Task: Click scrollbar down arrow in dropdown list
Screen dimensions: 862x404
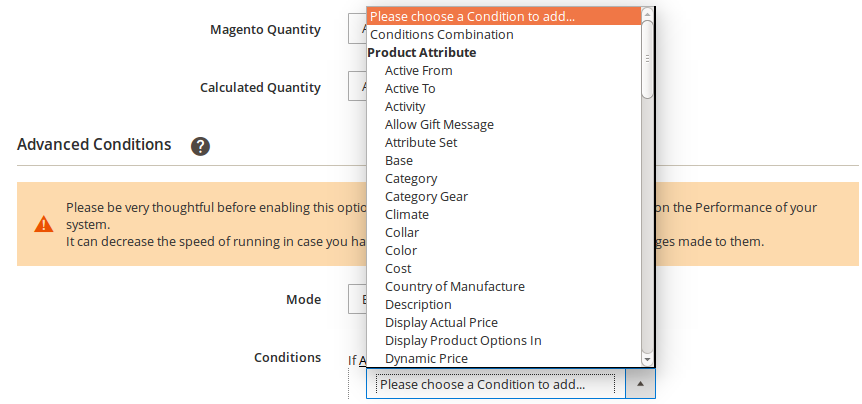Action: tap(647, 359)
